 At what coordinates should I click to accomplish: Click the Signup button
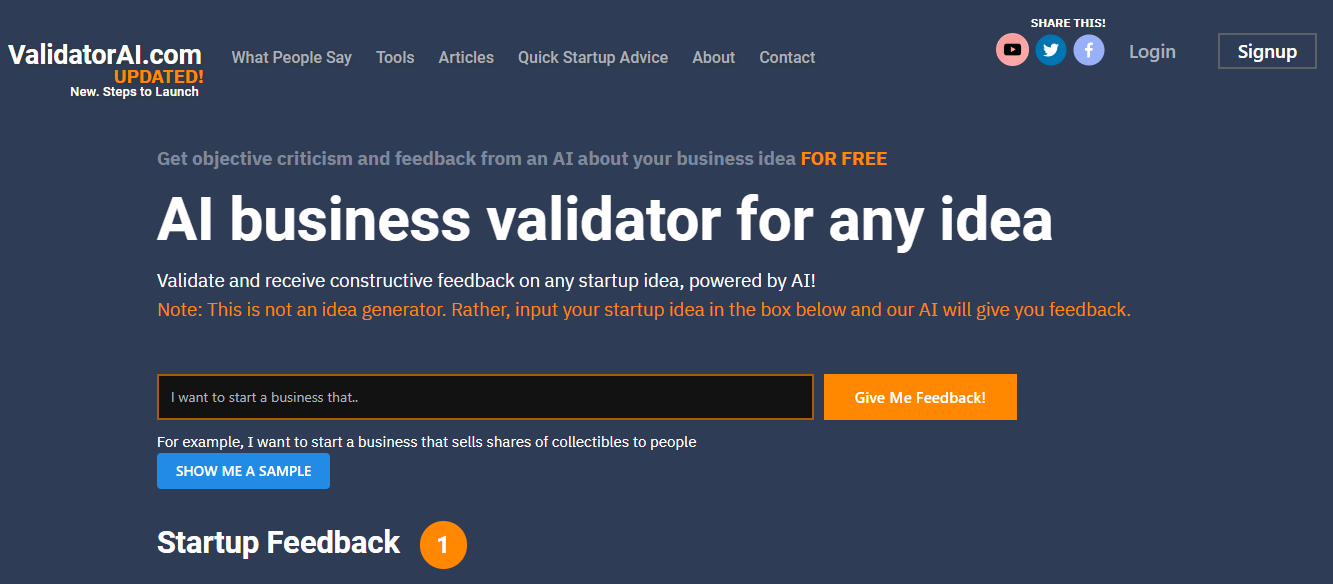point(1267,51)
